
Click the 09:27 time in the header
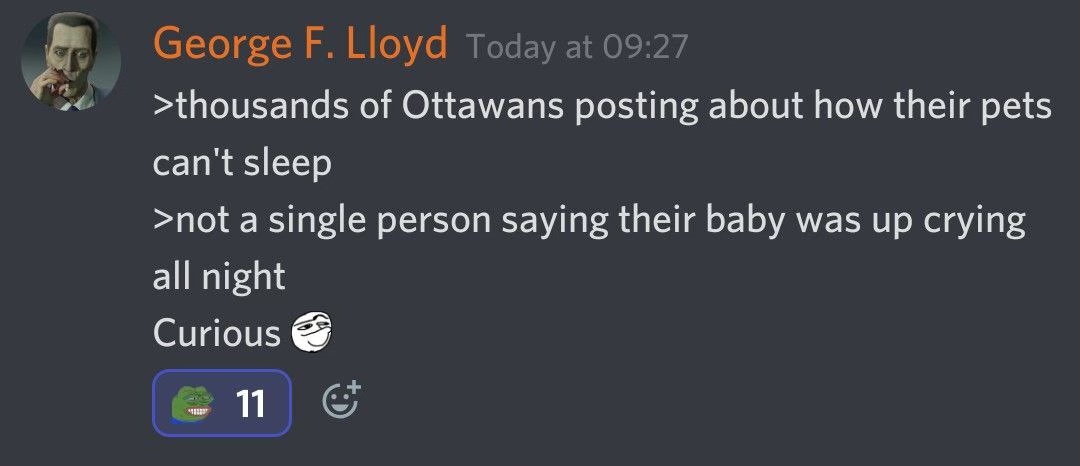click(645, 47)
